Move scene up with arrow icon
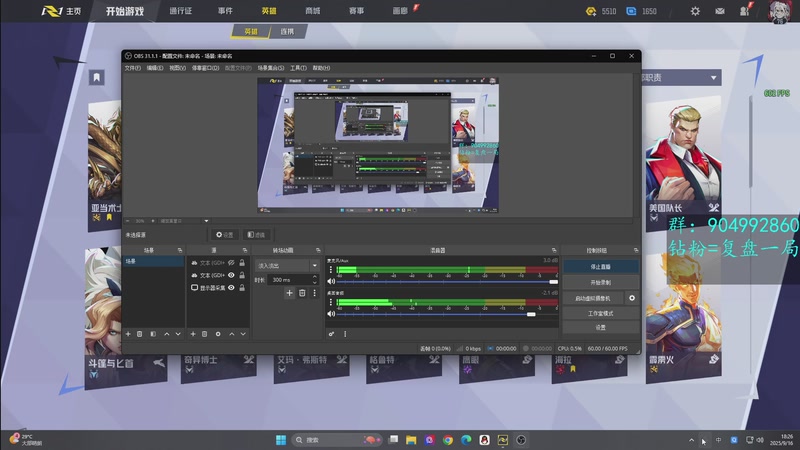Viewport: 800px width, 450px height. 167,334
